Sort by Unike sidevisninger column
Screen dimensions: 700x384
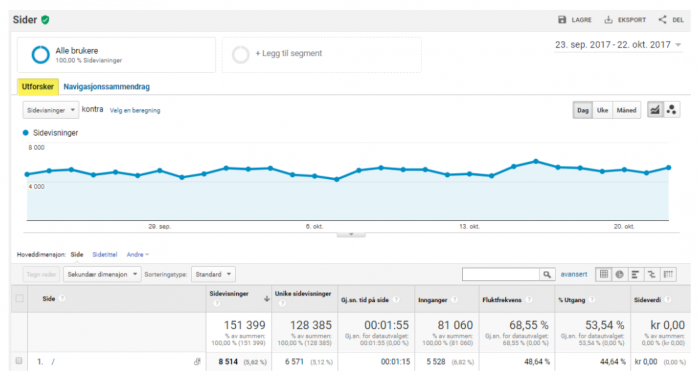(303, 294)
